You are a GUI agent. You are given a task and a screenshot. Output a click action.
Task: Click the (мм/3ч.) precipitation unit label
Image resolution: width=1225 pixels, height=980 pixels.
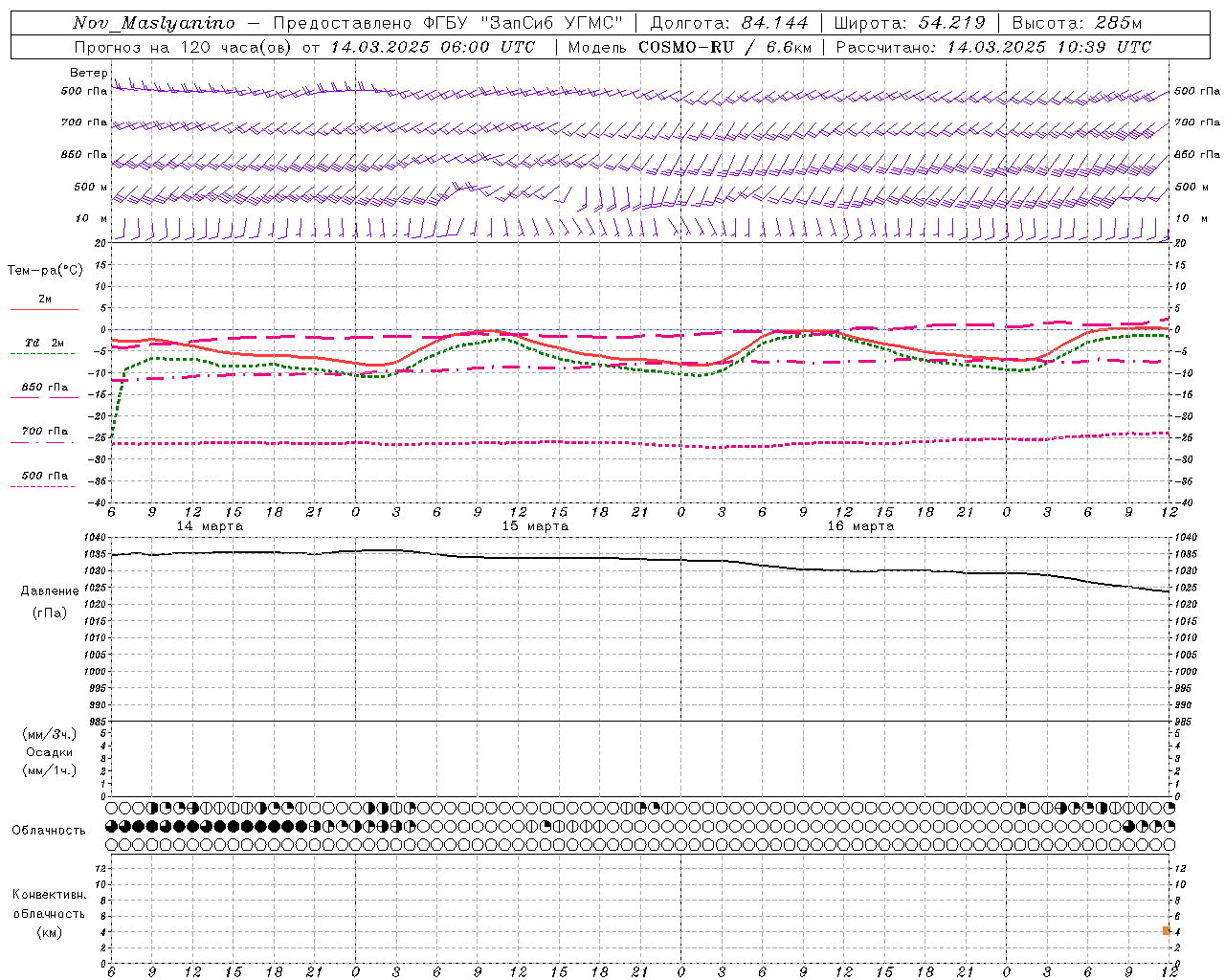tap(50, 734)
